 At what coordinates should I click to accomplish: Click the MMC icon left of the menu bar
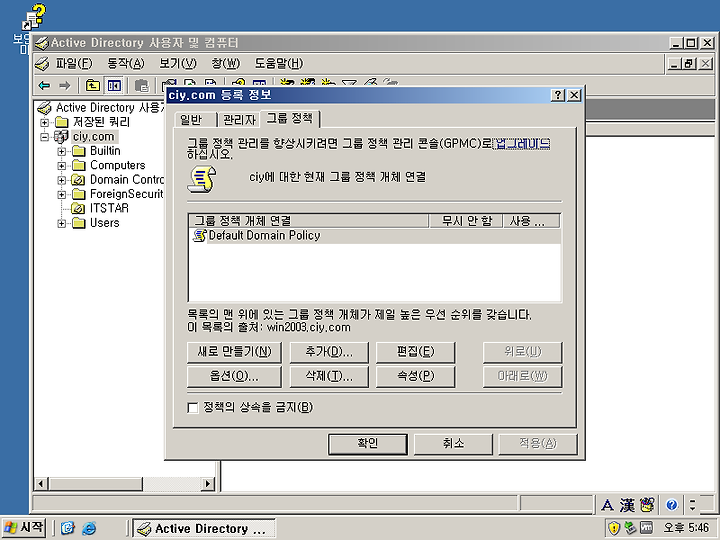click(42, 63)
